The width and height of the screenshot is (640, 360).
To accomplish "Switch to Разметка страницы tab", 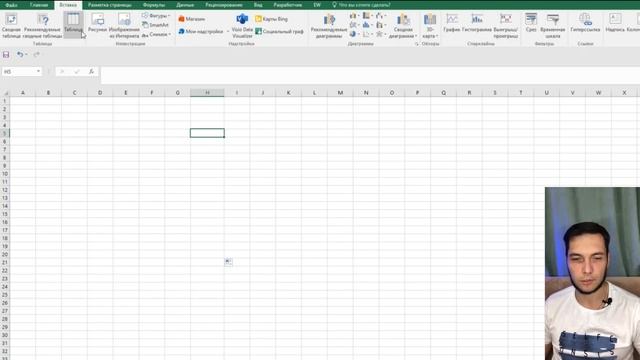I will [110, 5].
